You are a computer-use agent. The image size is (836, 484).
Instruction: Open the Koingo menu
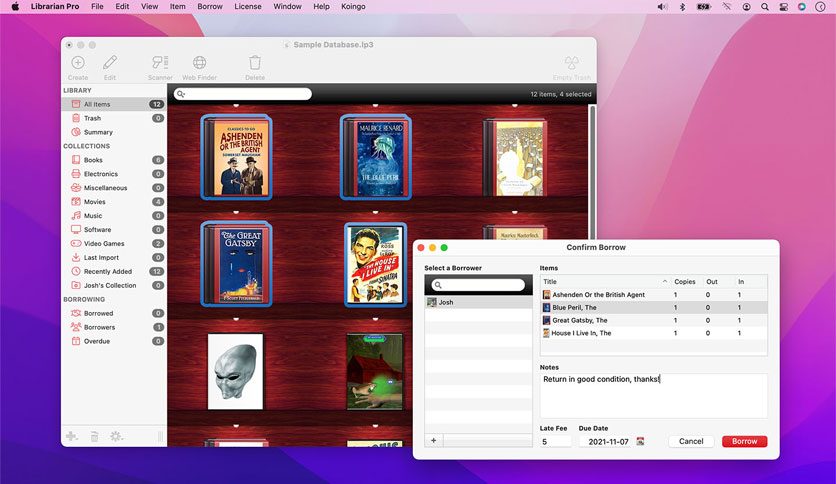(x=353, y=6)
